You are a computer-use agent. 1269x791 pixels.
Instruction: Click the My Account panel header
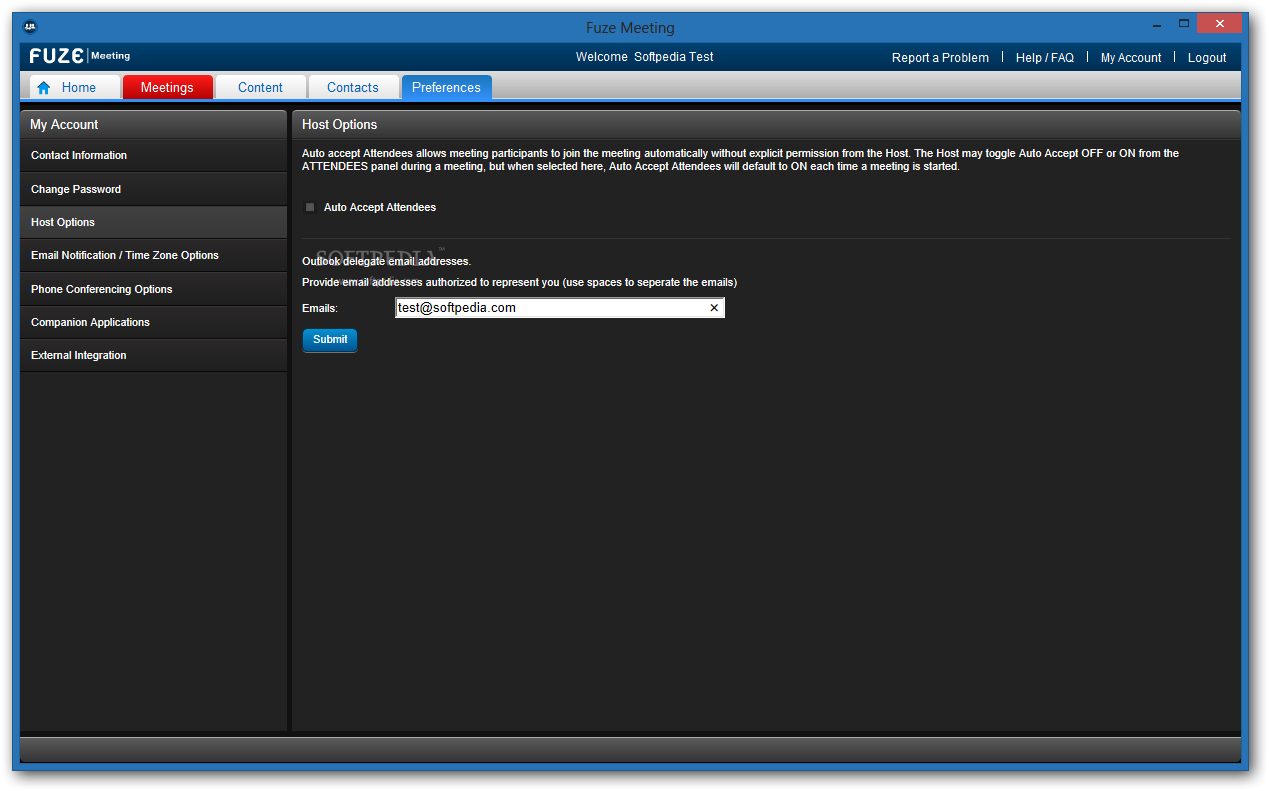pyautogui.click(x=154, y=124)
